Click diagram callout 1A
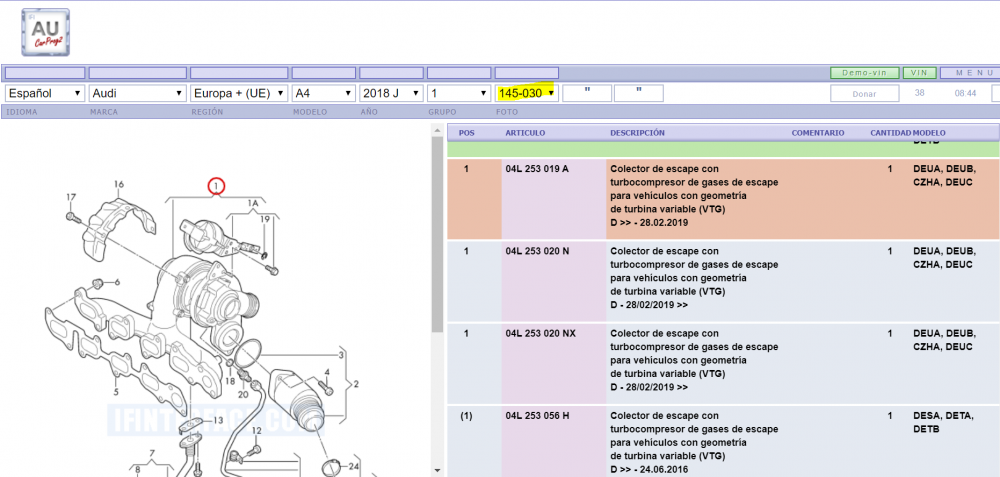 pyautogui.click(x=253, y=203)
